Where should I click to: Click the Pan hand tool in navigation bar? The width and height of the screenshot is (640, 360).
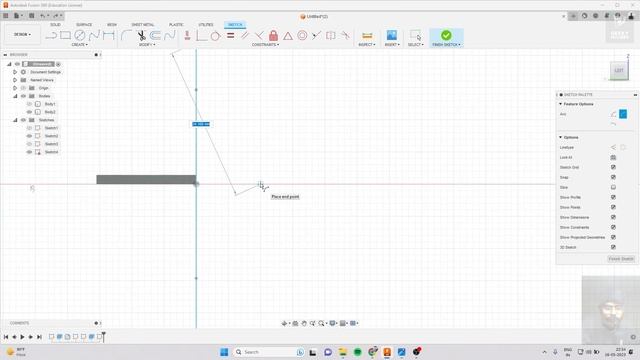[304, 323]
